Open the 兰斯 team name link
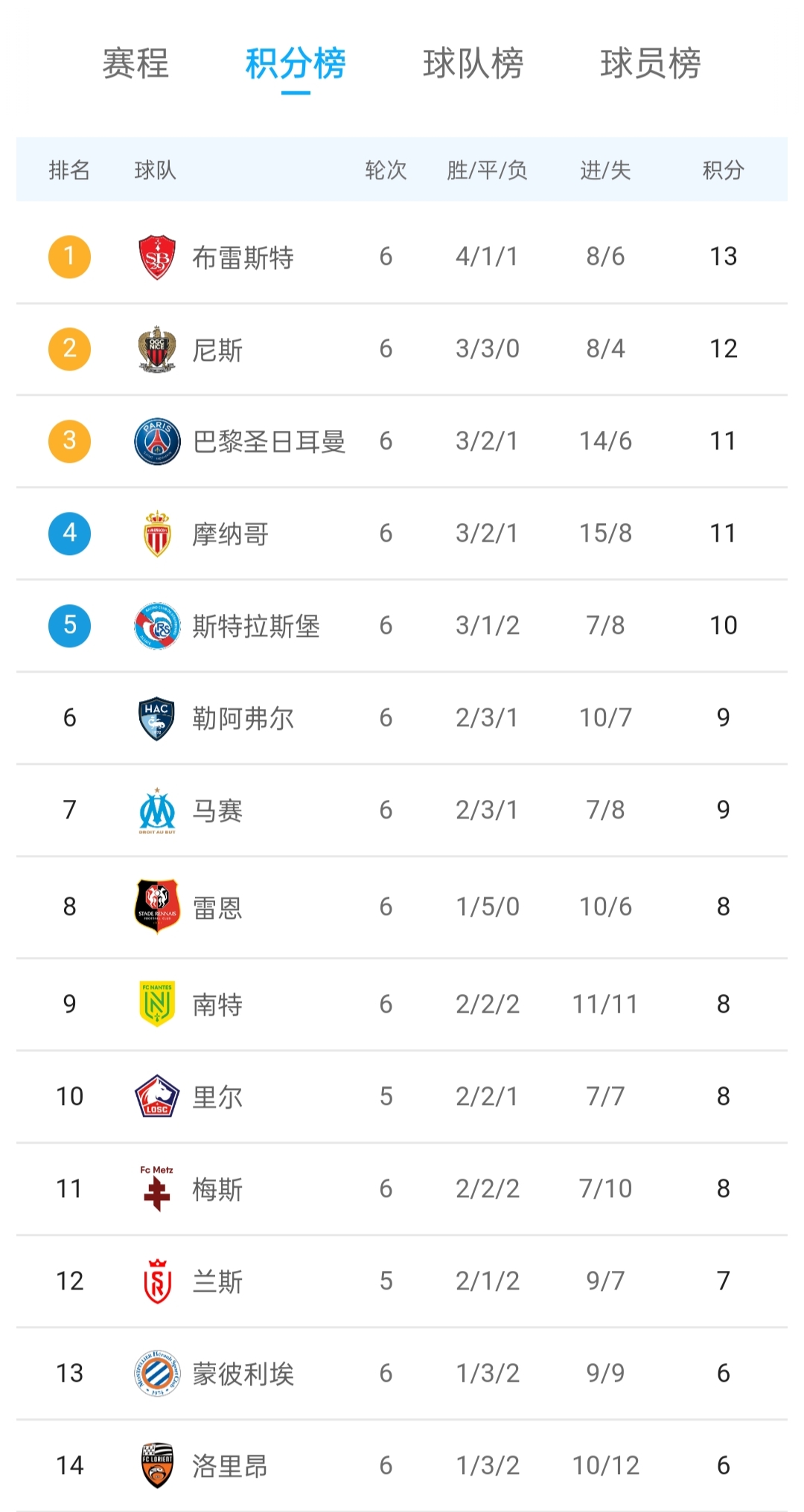Image resolution: width=804 pixels, height=1512 pixels. tap(217, 1281)
